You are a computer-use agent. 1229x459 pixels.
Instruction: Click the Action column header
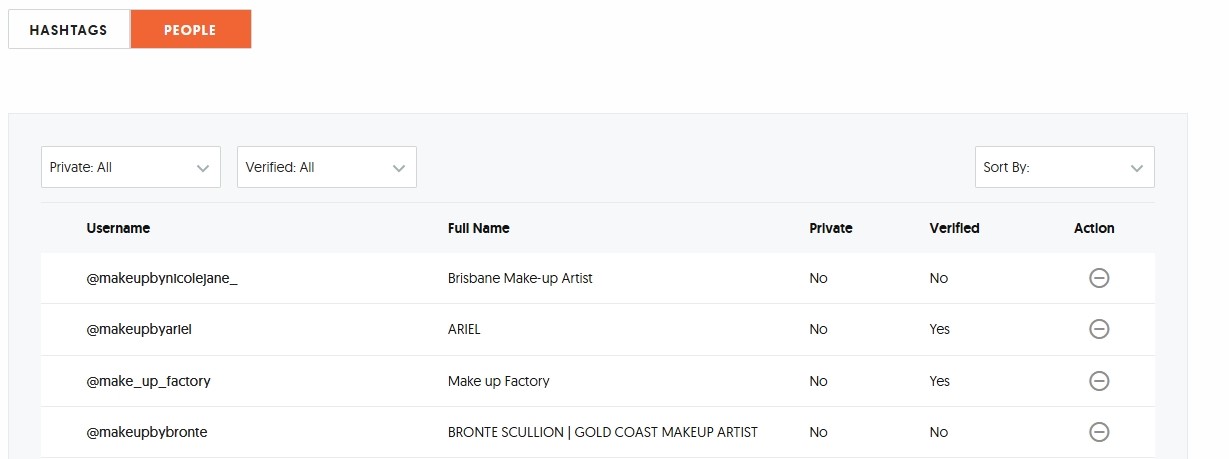[1094, 228]
